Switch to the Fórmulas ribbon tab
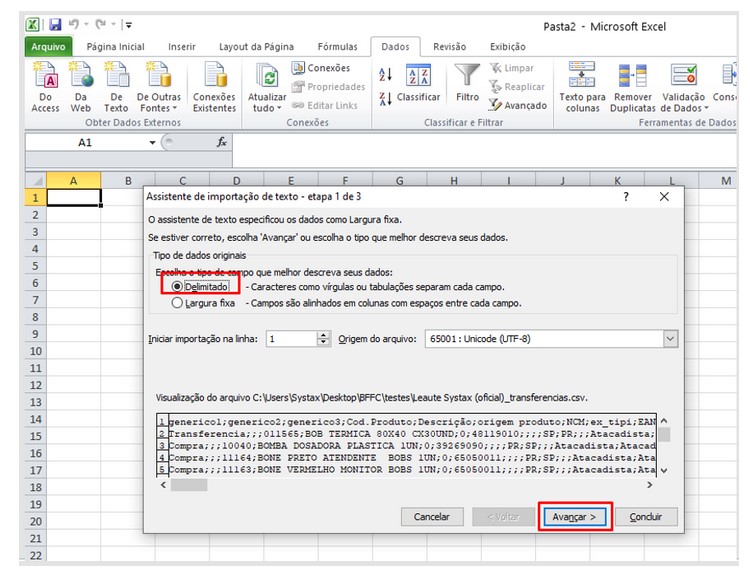 point(337,47)
